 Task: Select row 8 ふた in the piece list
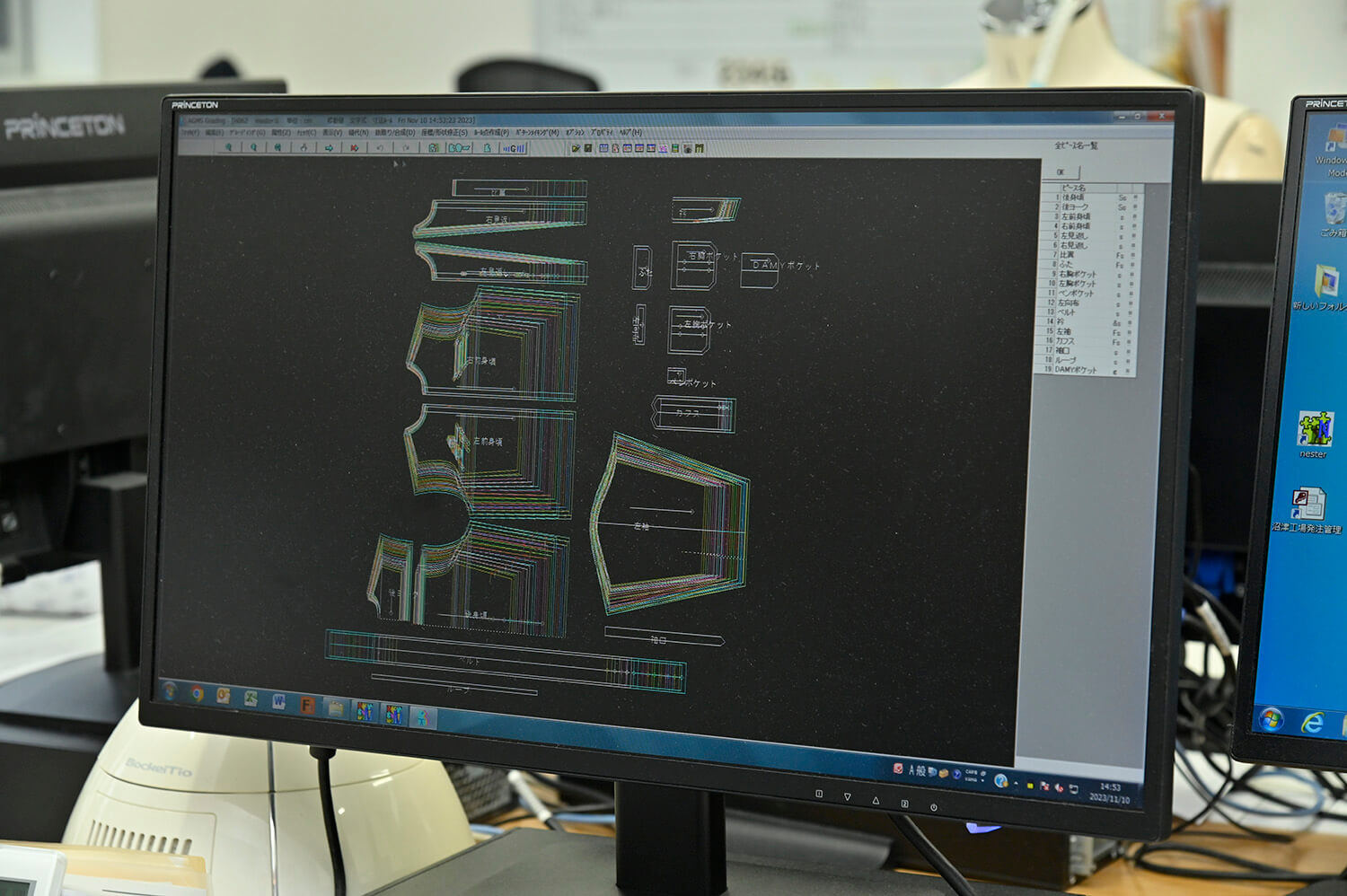pos(1091,265)
